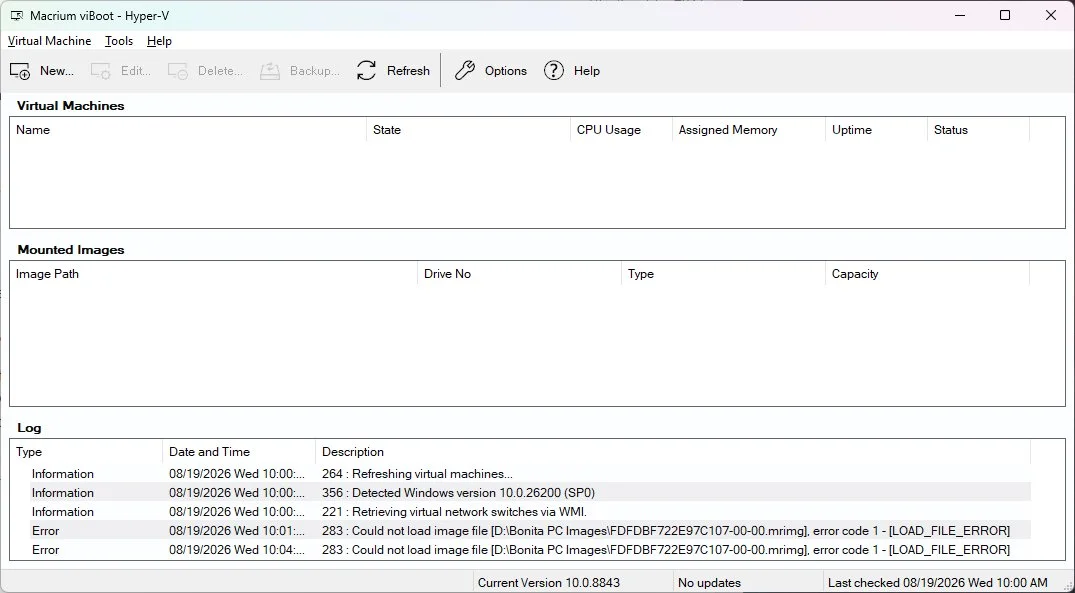Sort virtual machines by Name column
The image size is (1075, 593).
(189, 130)
